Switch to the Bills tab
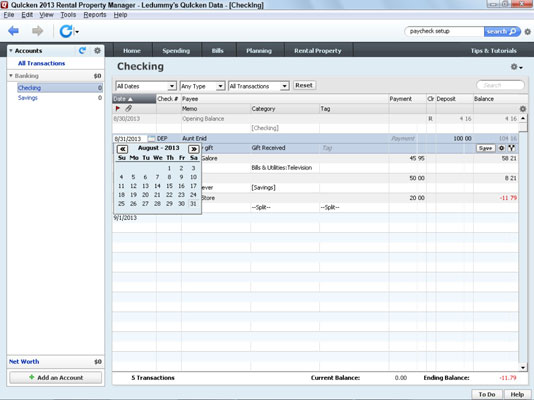The width and height of the screenshot is (534, 400). point(218,51)
